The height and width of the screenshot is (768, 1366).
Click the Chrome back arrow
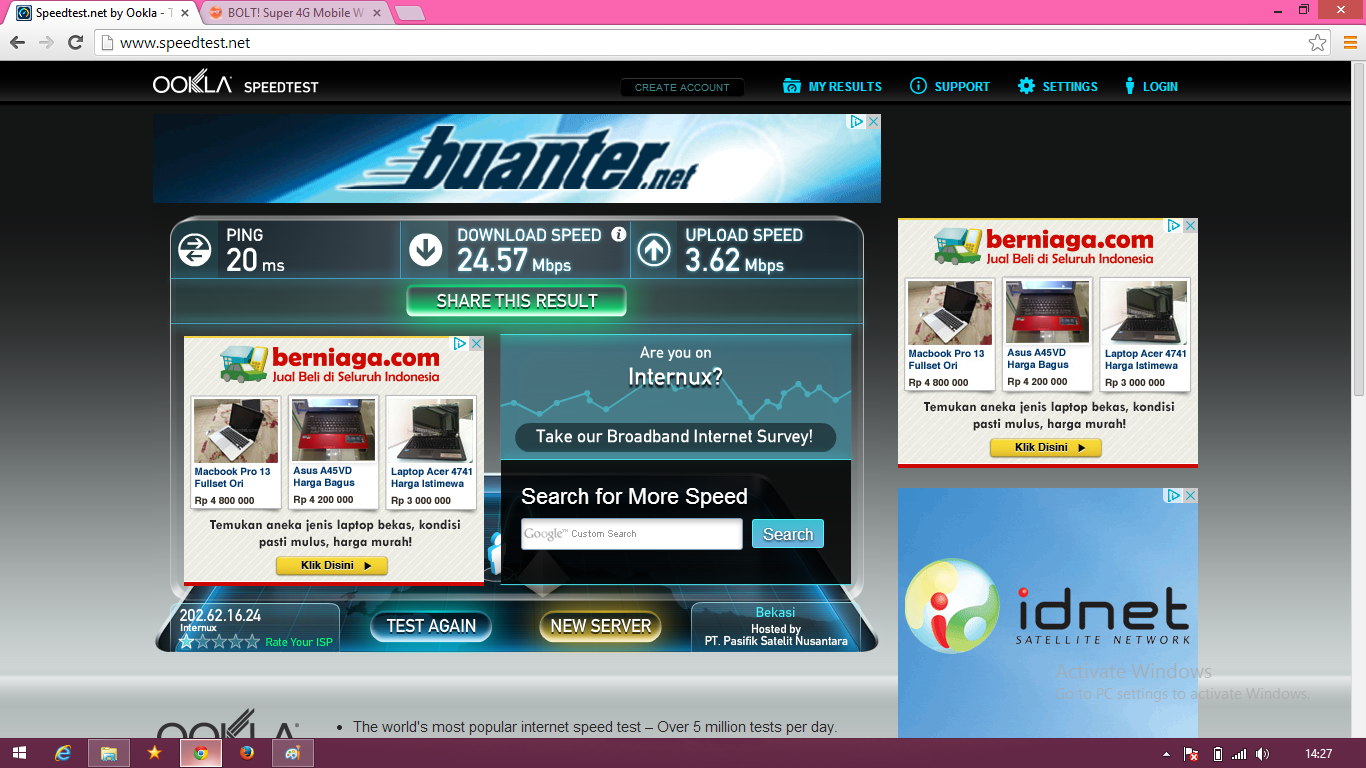[17, 43]
